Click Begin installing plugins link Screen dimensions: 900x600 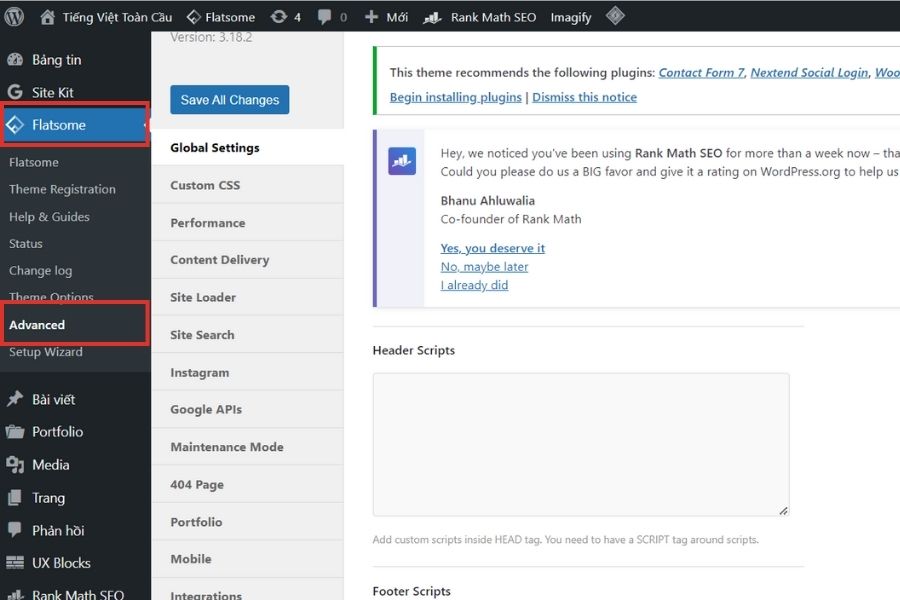click(455, 97)
